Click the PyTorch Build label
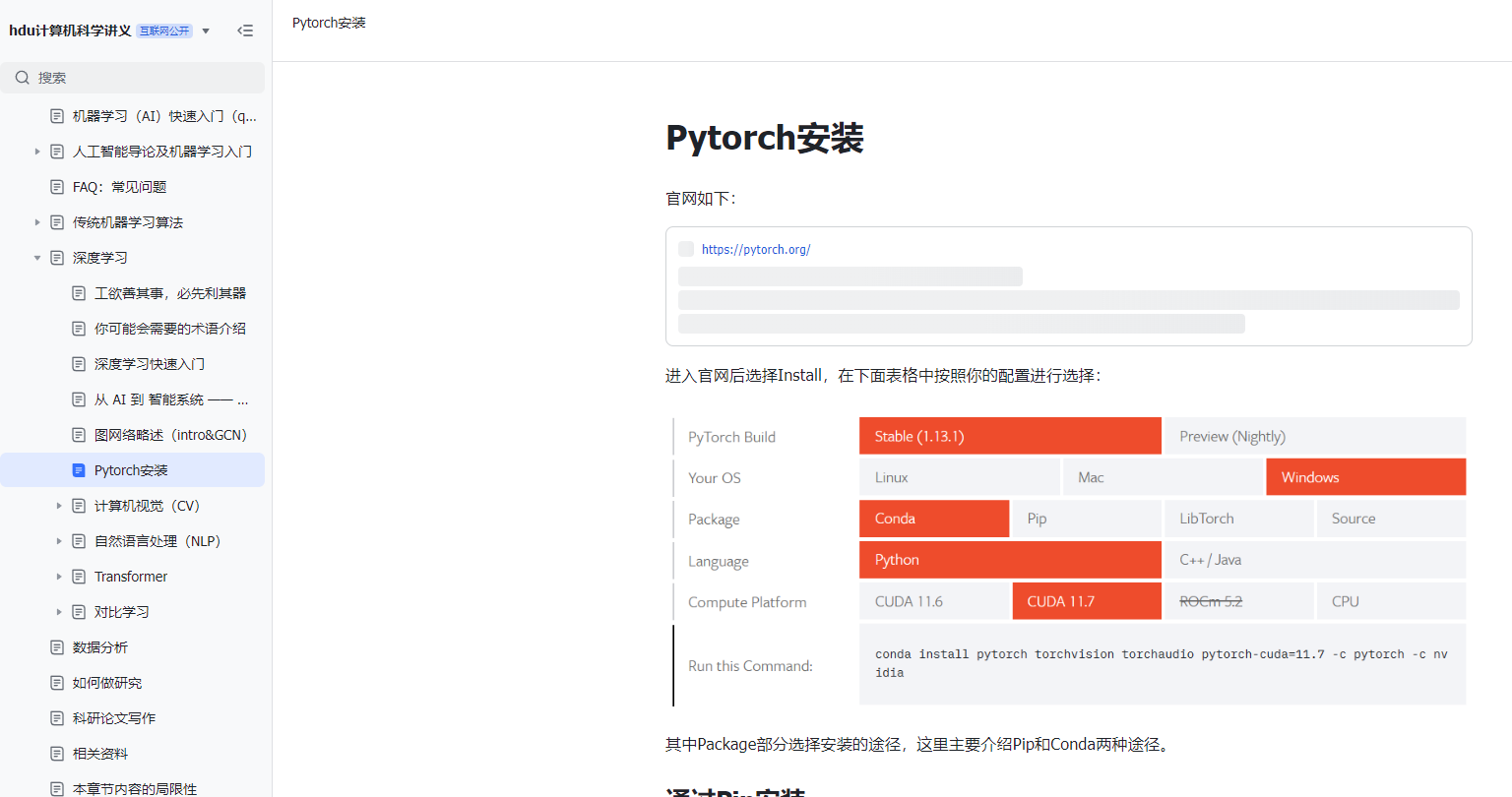 [731, 437]
